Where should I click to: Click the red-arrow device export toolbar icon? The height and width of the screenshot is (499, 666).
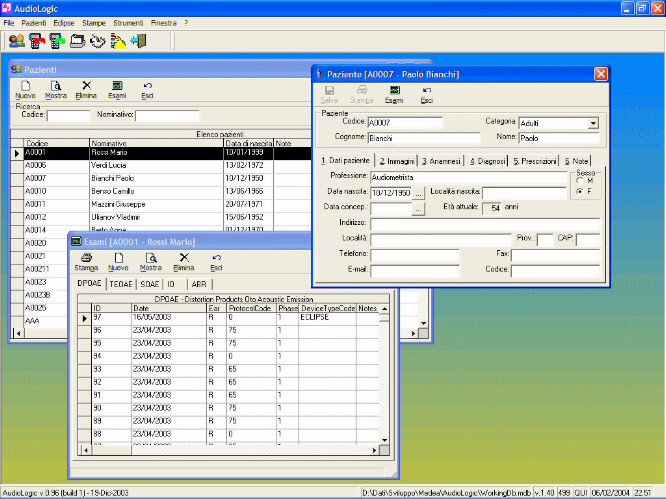coord(37,41)
